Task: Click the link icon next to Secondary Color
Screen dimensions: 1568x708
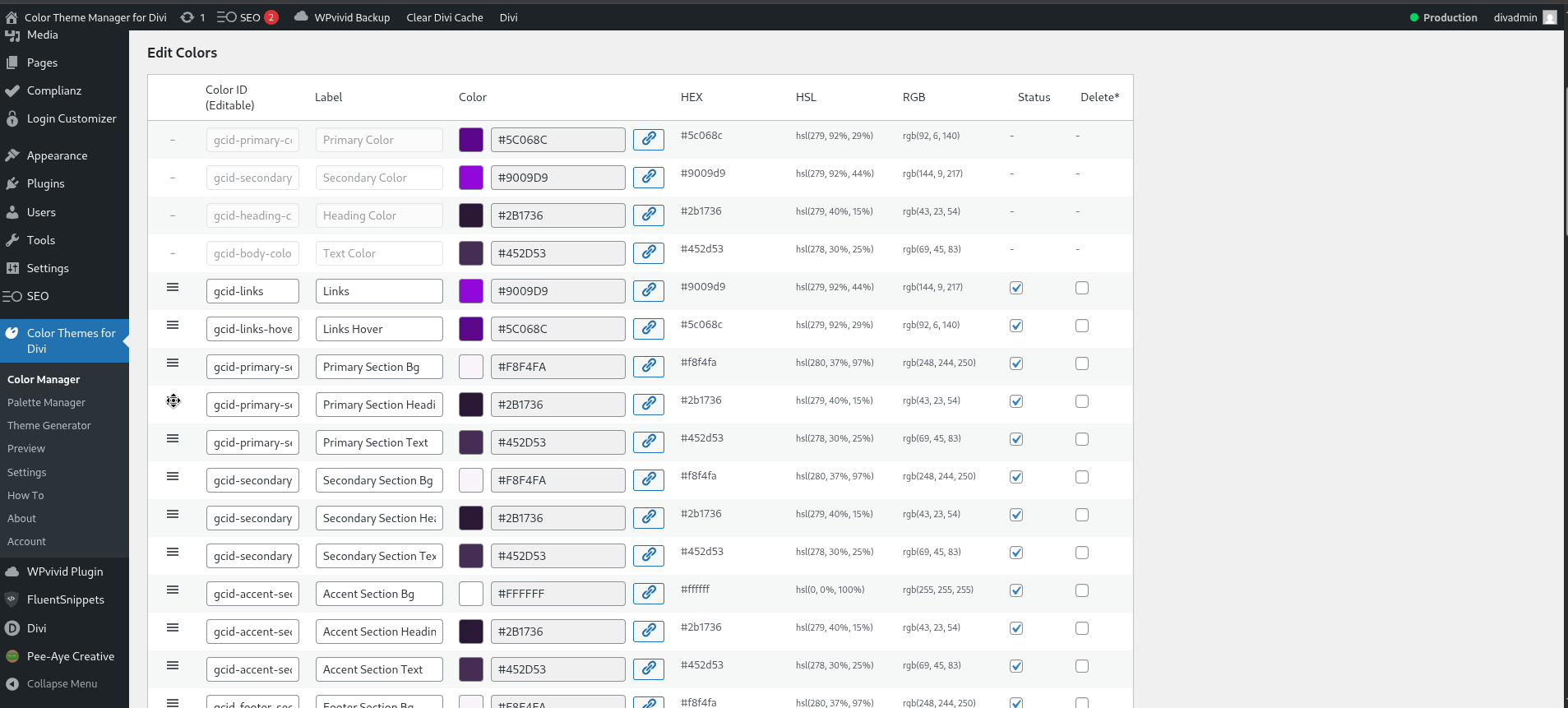Action: point(649,177)
